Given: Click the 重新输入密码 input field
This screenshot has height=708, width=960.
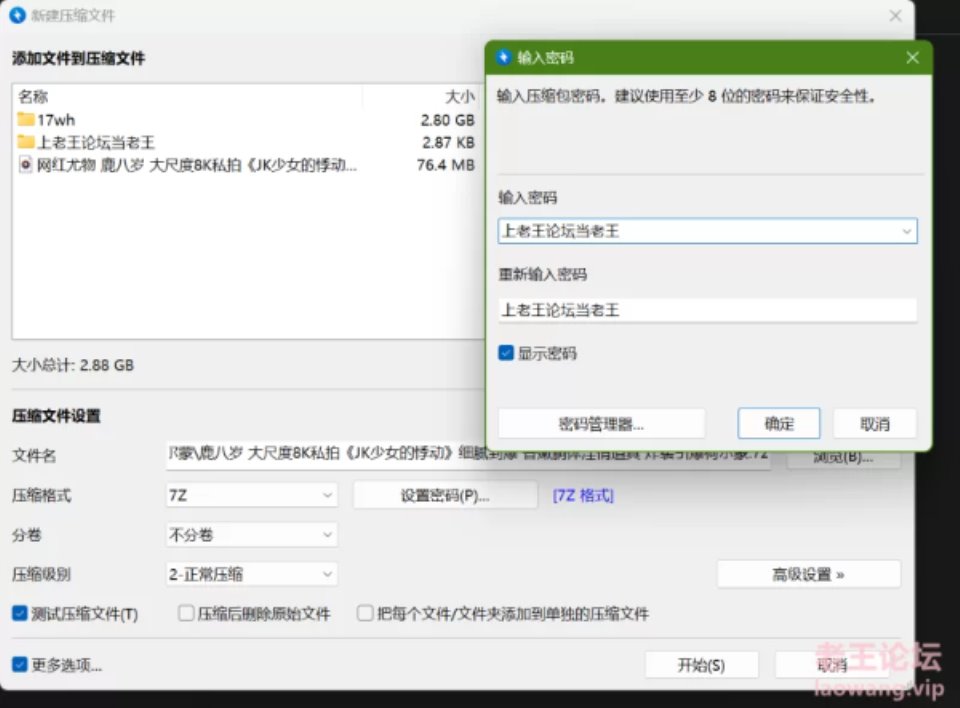Looking at the screenshot, I should click(707, 310).
